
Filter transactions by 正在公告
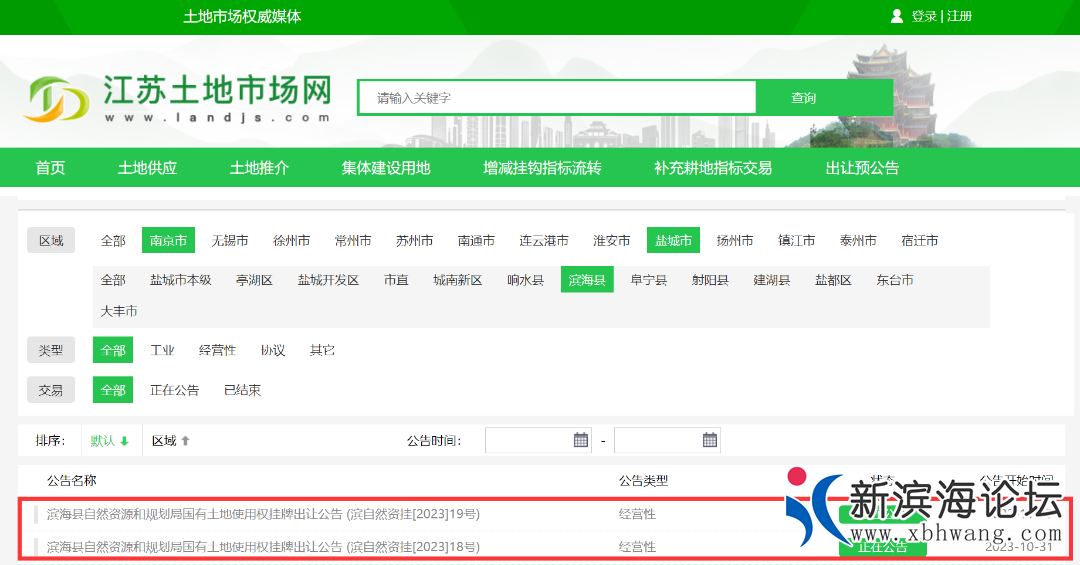[x=174, y=390]
